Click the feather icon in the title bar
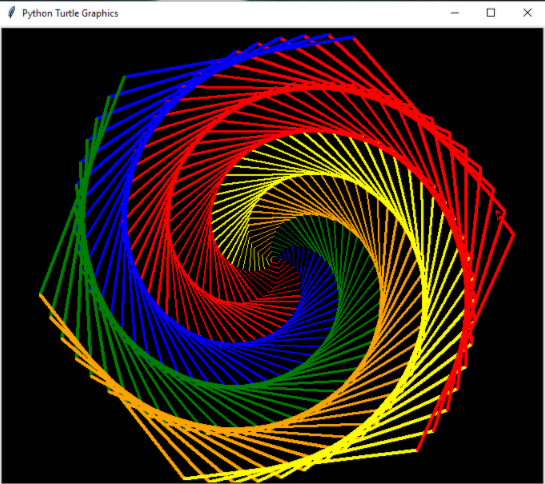The image size is (545, 484). click(11, 13)
